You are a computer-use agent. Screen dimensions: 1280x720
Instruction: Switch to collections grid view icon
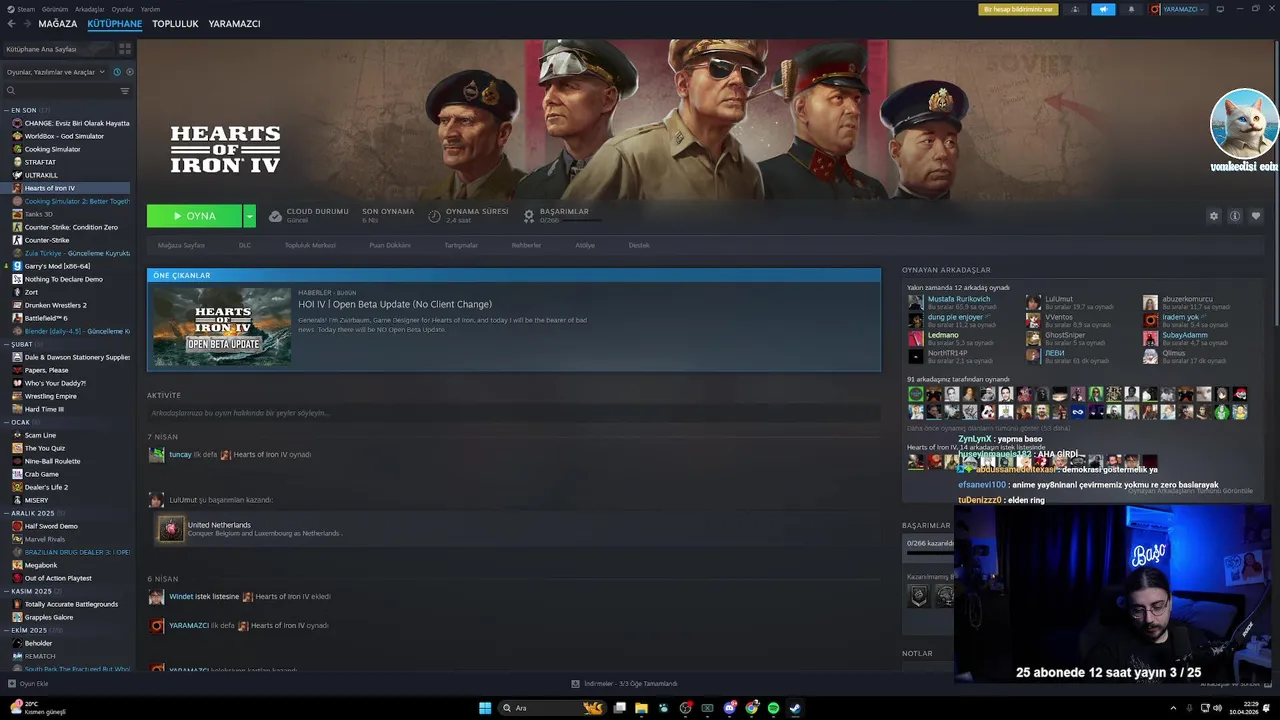125,49
